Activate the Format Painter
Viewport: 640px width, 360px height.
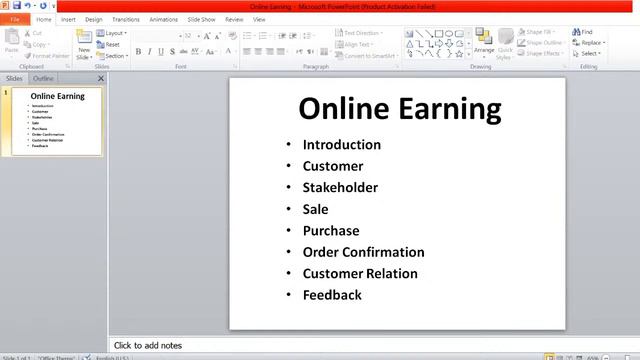coord(47,56)
